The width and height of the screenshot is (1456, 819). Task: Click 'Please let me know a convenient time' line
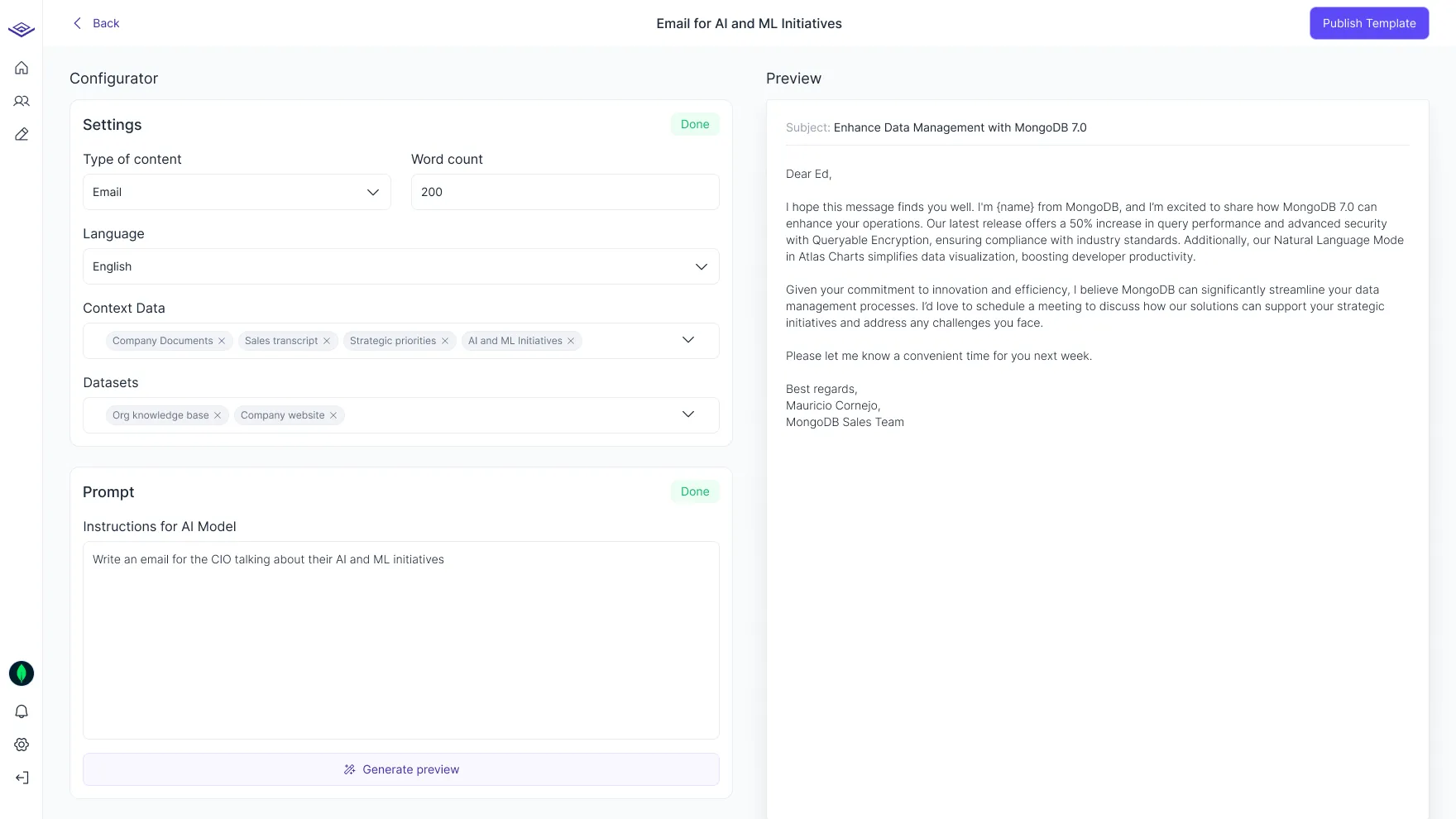click(x=939, y=356)
